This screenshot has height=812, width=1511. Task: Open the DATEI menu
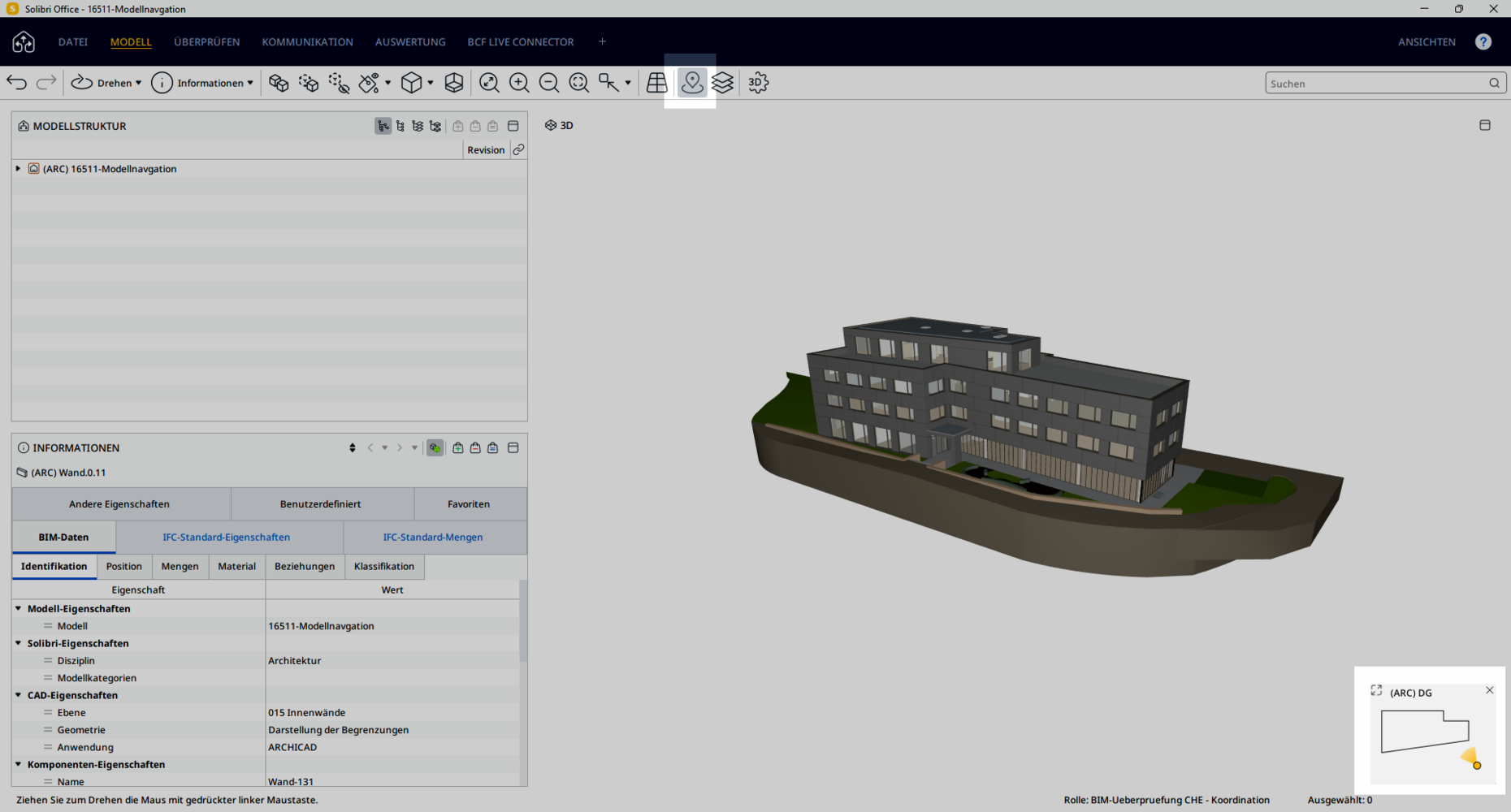[73, 42]
